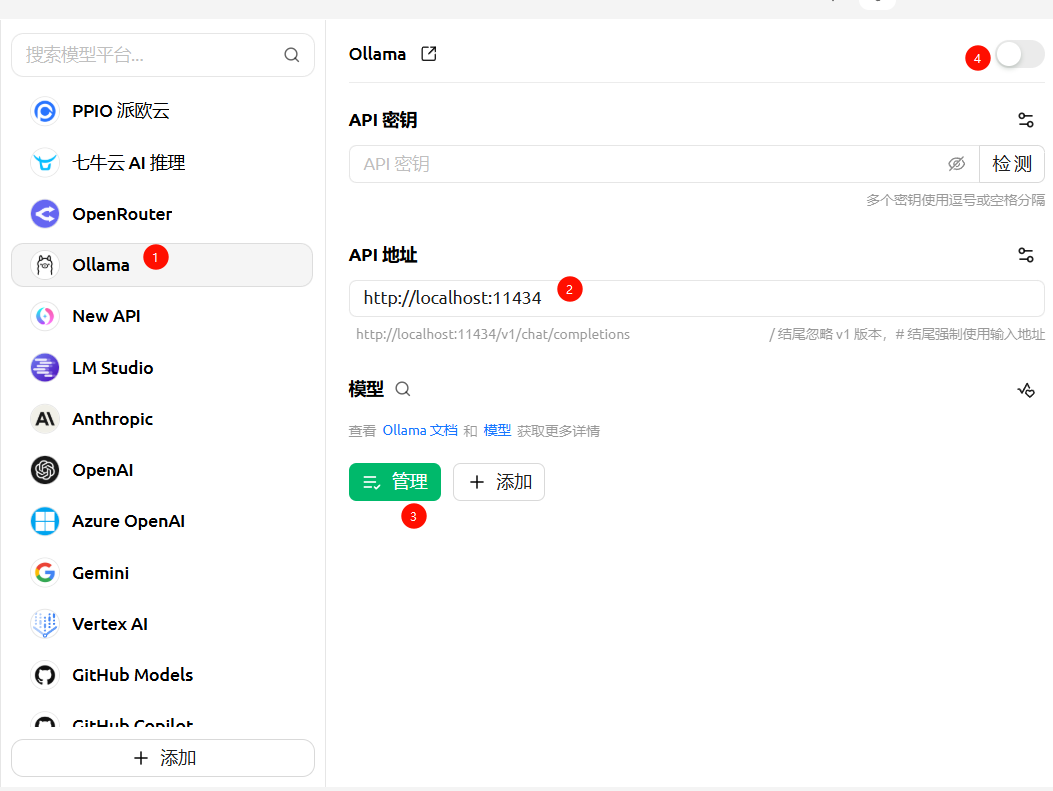Open Ollama official site via external link icon

point(428,54)
